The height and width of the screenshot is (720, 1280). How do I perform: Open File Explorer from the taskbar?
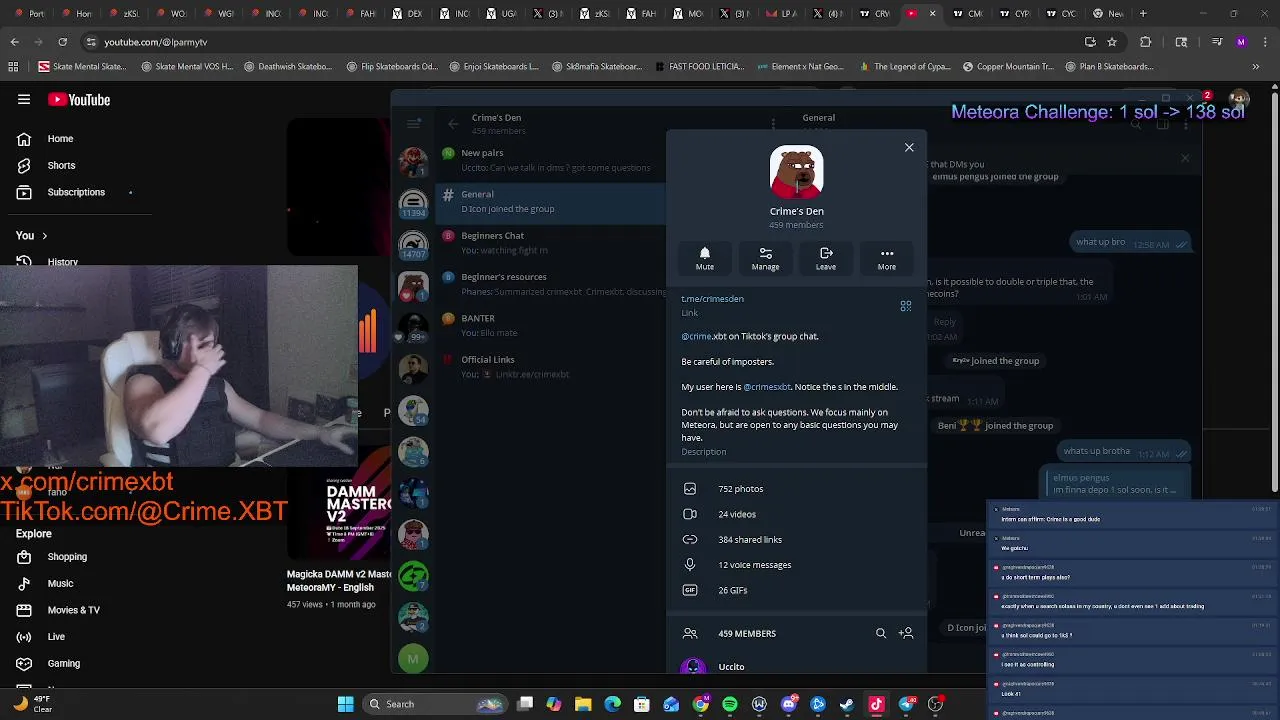pos(583,704)
